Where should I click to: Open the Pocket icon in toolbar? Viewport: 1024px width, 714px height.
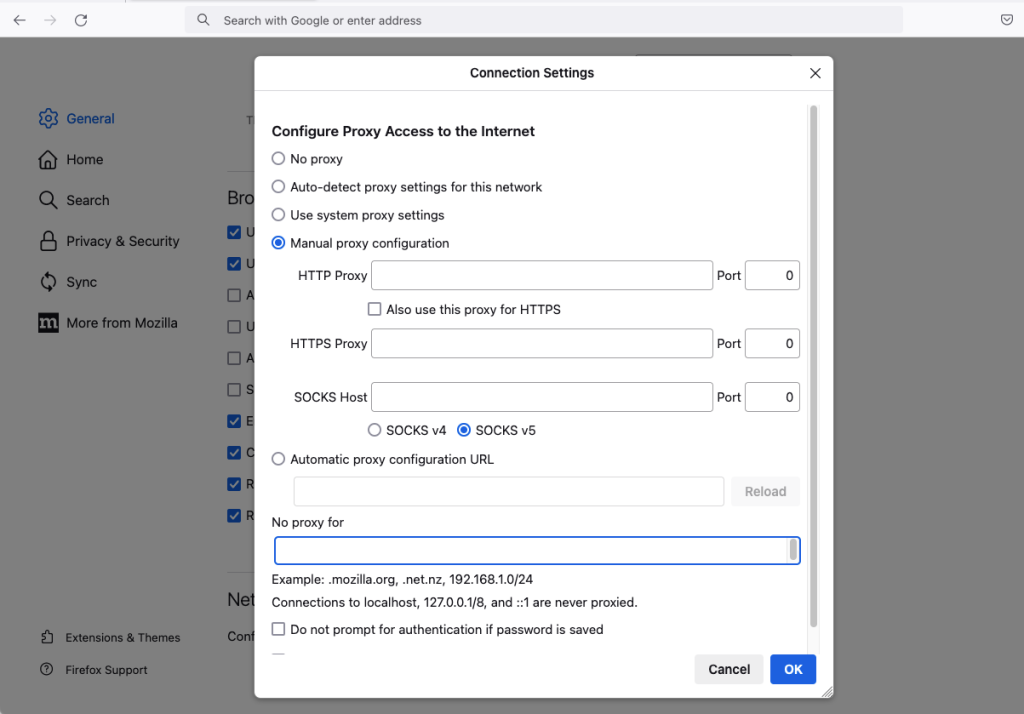[x=1007, y=20]
